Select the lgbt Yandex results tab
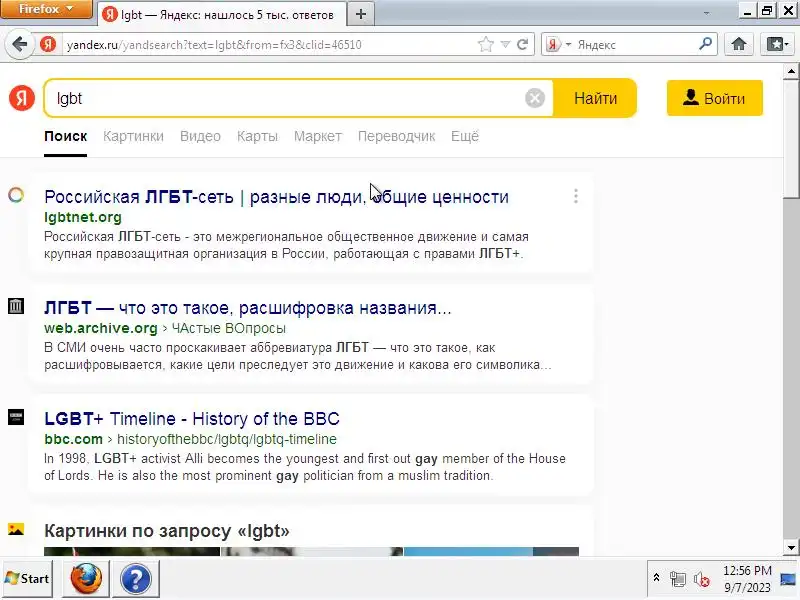The width and height of the screenshot is (800, 600). 220,15
